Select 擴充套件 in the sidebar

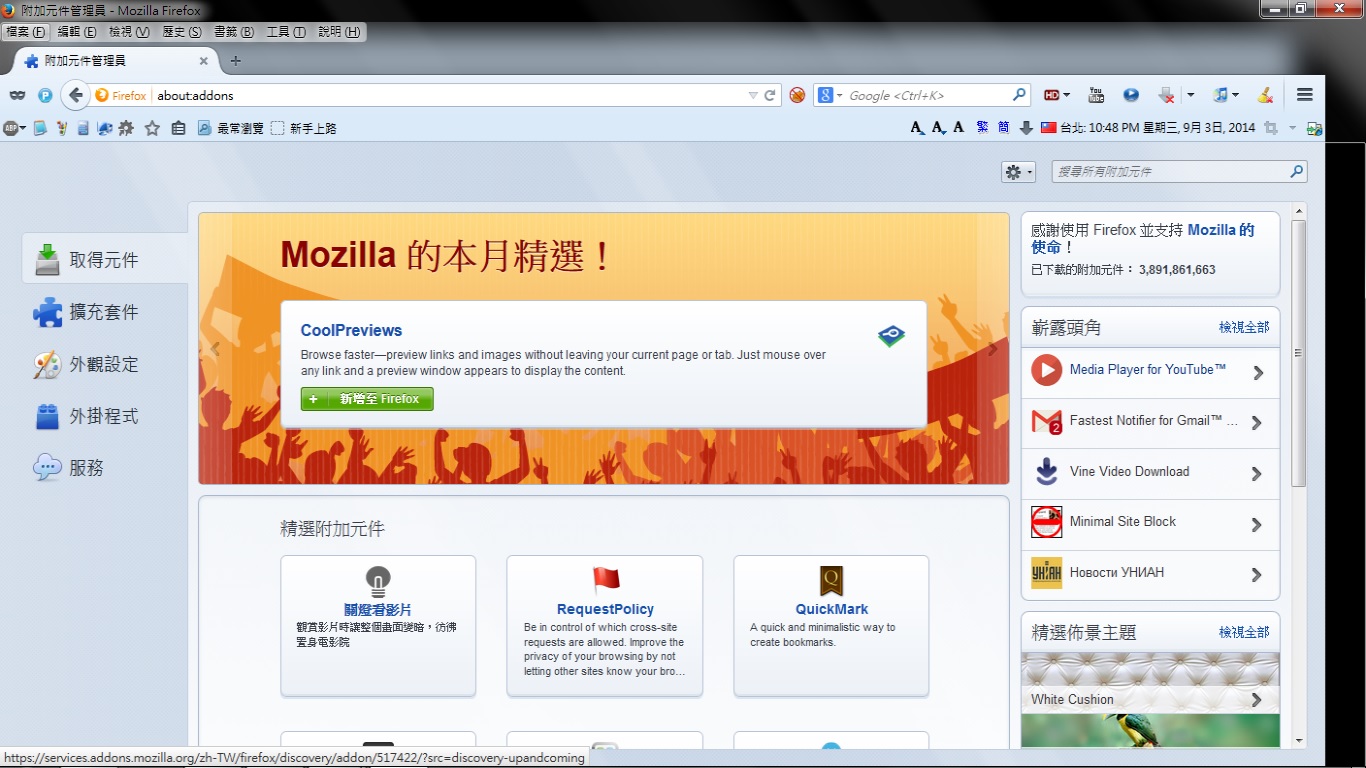pos(105,312)
